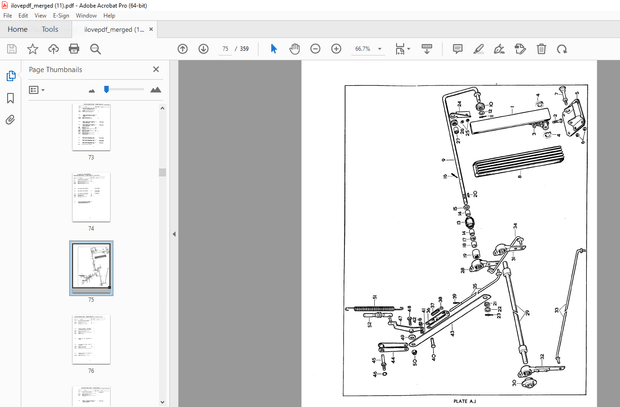The height and width of the screenshot is (407, 620).
Task: Activate the Selection arrow tool
Action: pos(274,49)
